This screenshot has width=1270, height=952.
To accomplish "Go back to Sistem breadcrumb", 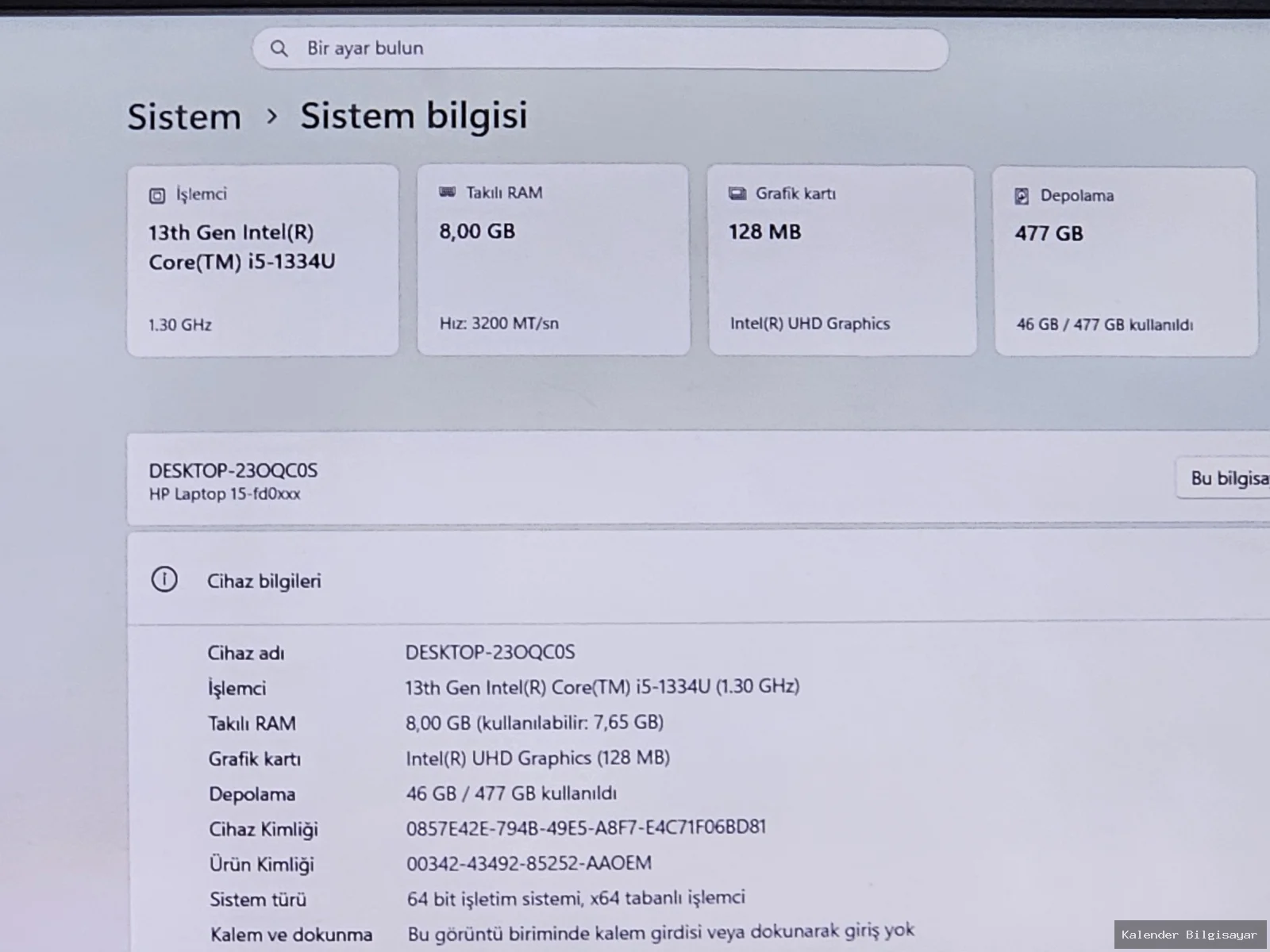I will [184, 117].
